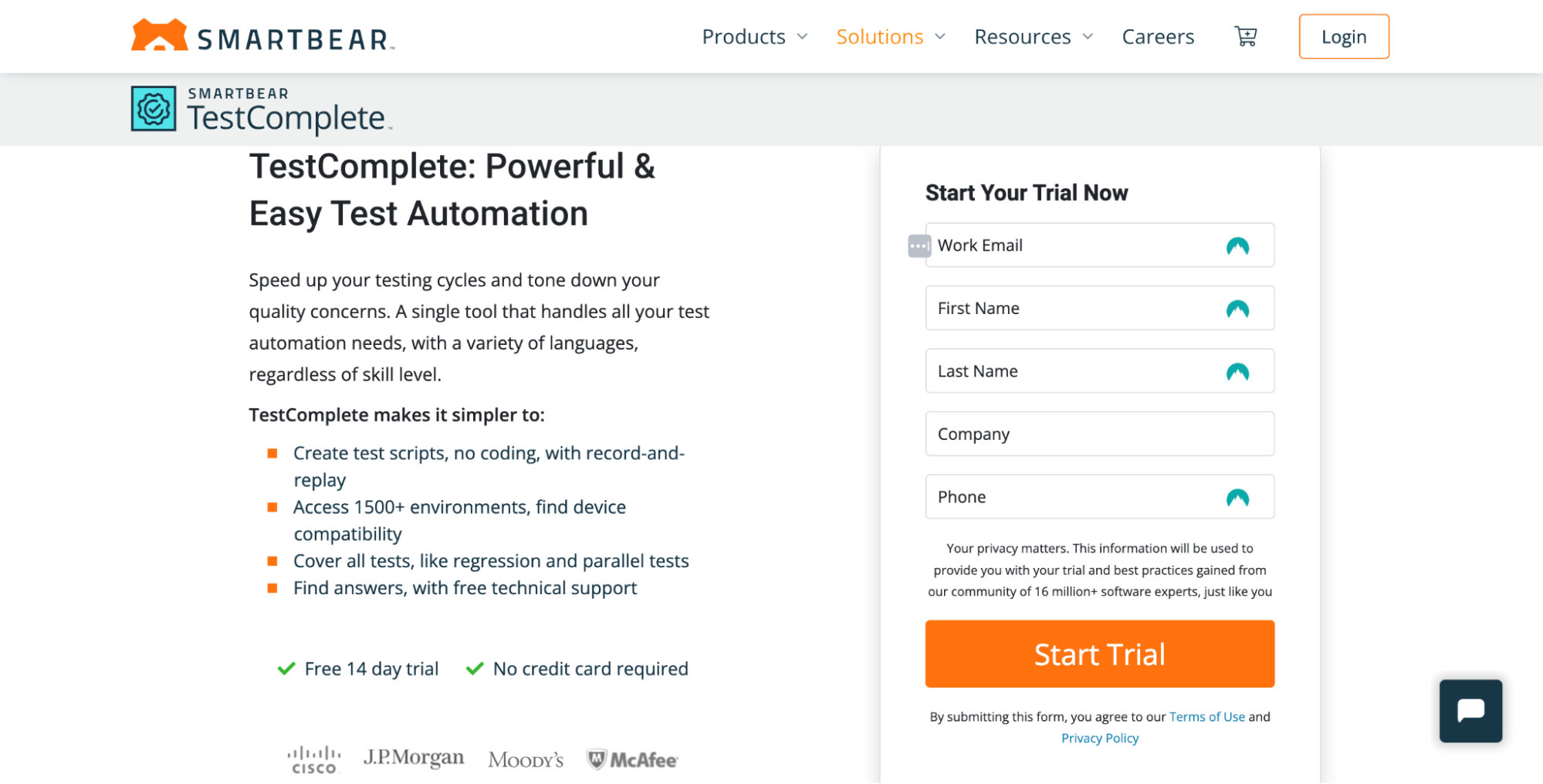This screenshot has height=784, width=1543.
Task: Open the chat widget bubble
Action: click(1470, 711)
